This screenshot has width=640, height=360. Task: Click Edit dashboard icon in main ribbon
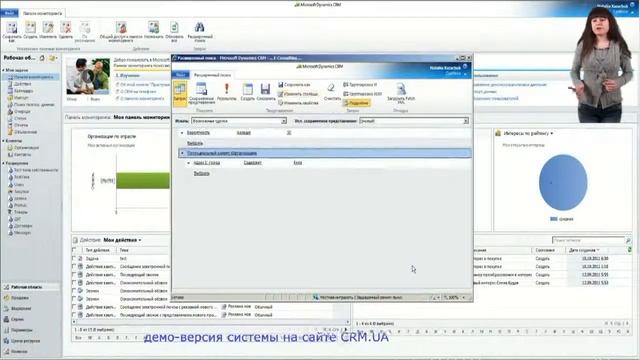[x=48, y=28]
